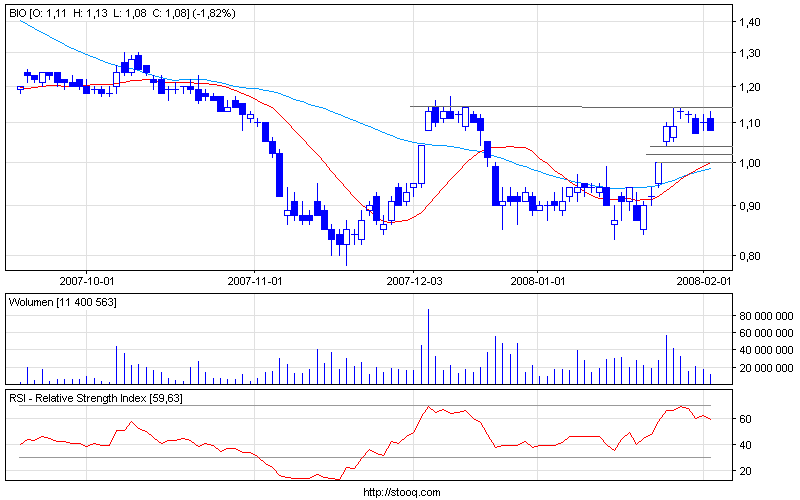
Task: Click the 1,30 price axis label
Action: coord(749,53)
